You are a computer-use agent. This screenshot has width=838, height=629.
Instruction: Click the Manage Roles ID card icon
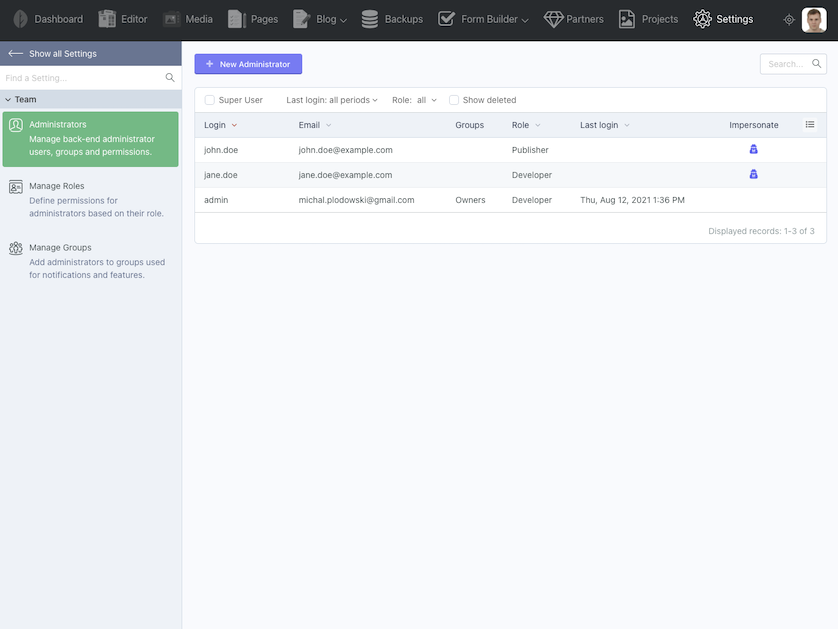pyautogui.click(x=16, y=187)
